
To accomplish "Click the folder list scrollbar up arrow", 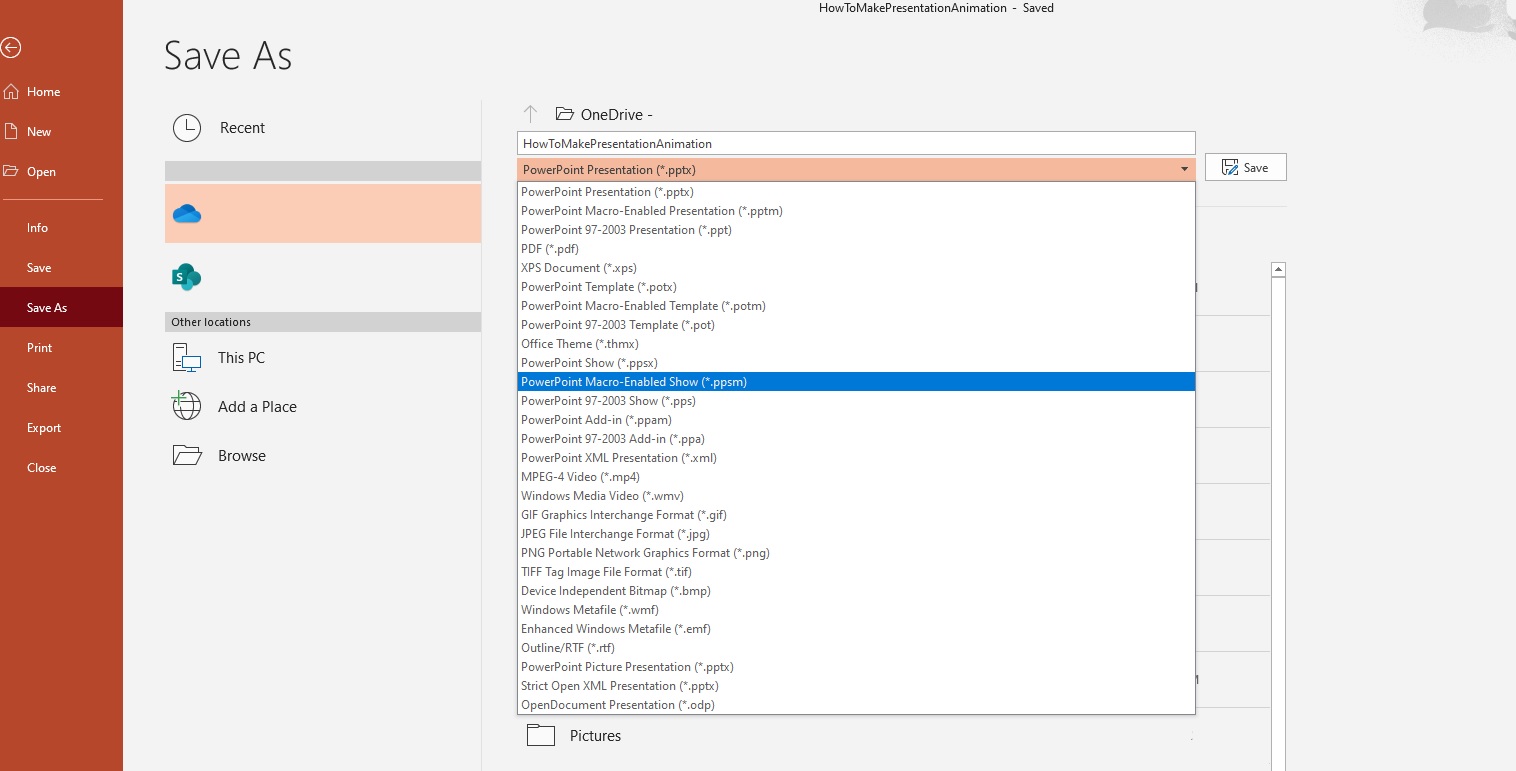I will 1278,270.
